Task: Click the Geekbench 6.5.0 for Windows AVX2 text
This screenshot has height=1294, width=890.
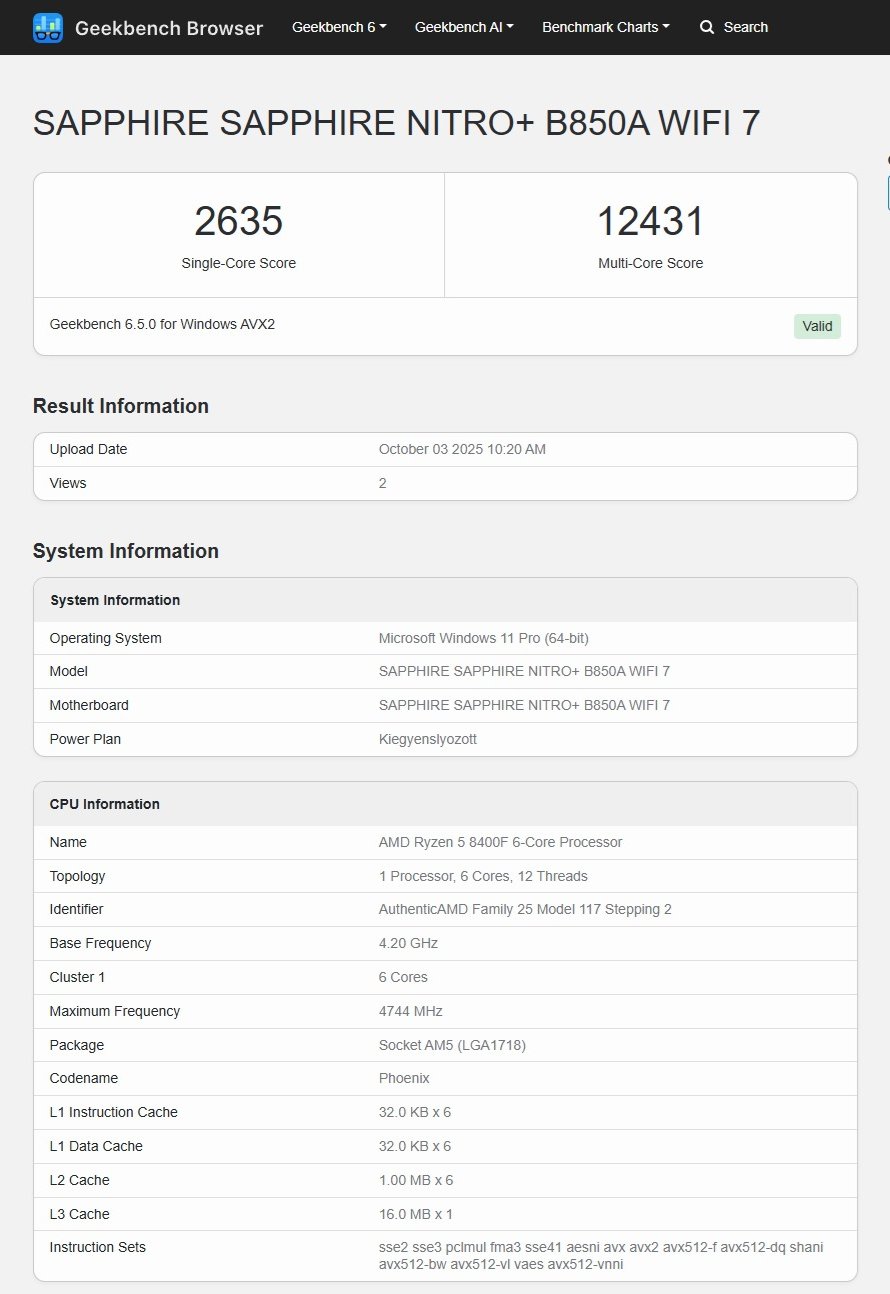Action: point(162,324)
